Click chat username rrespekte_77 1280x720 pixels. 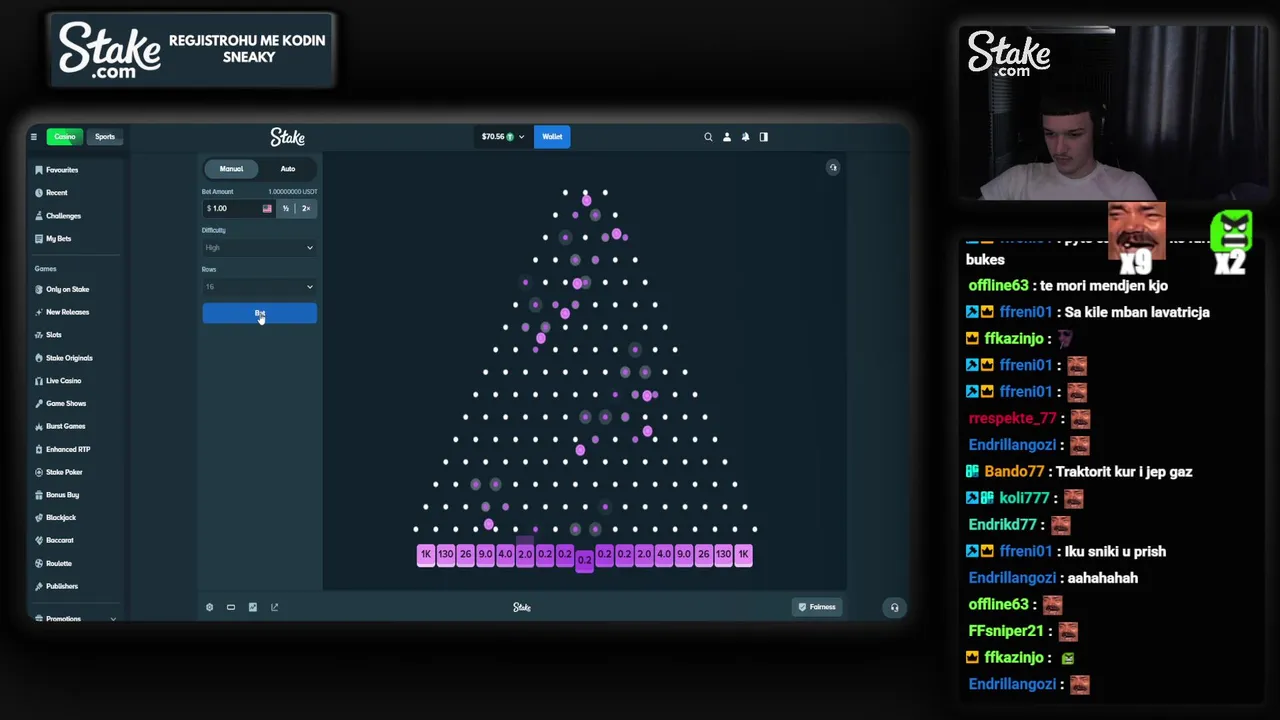tap(1012, 418)
